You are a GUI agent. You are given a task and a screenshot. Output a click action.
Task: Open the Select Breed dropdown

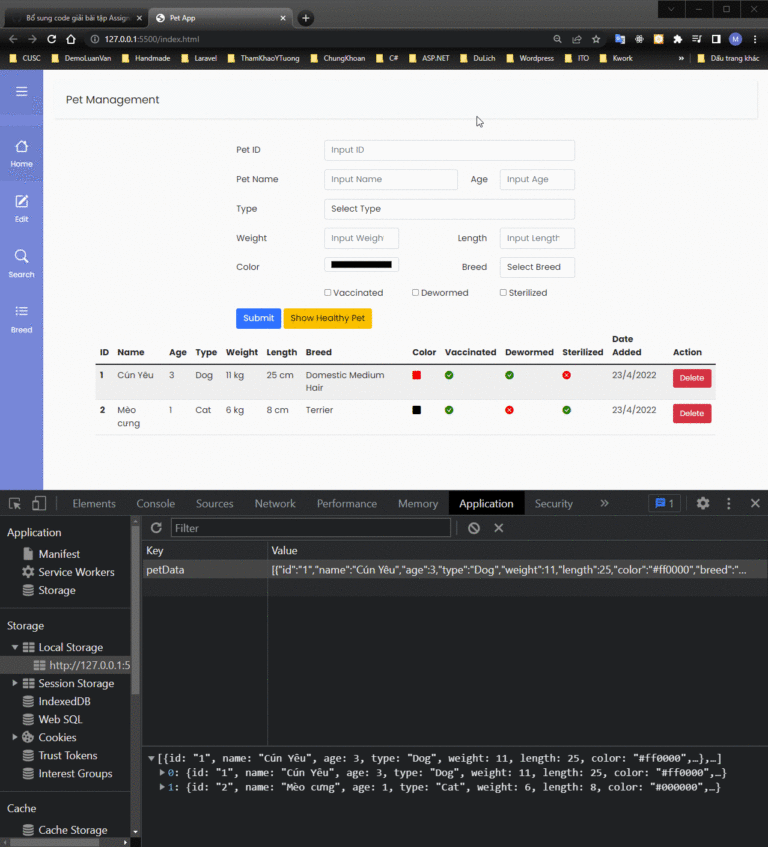[x=537, y=267]
